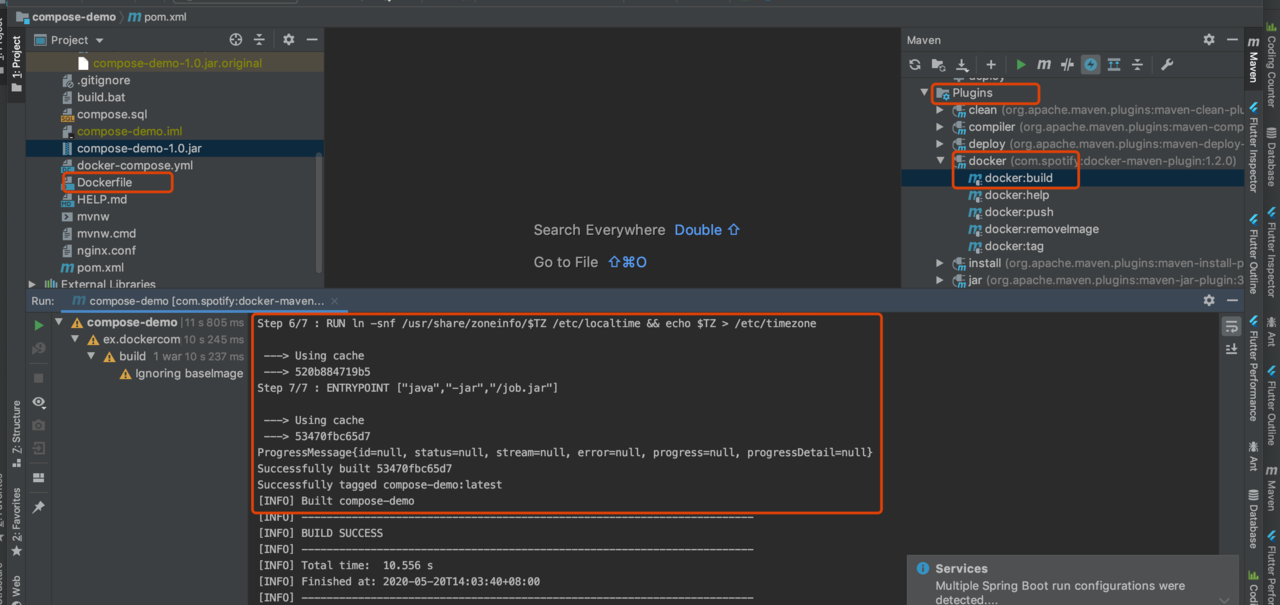Screen dimensions: 1280x605
Task: Expand the jar plugin node
Action: click(940, 280)
